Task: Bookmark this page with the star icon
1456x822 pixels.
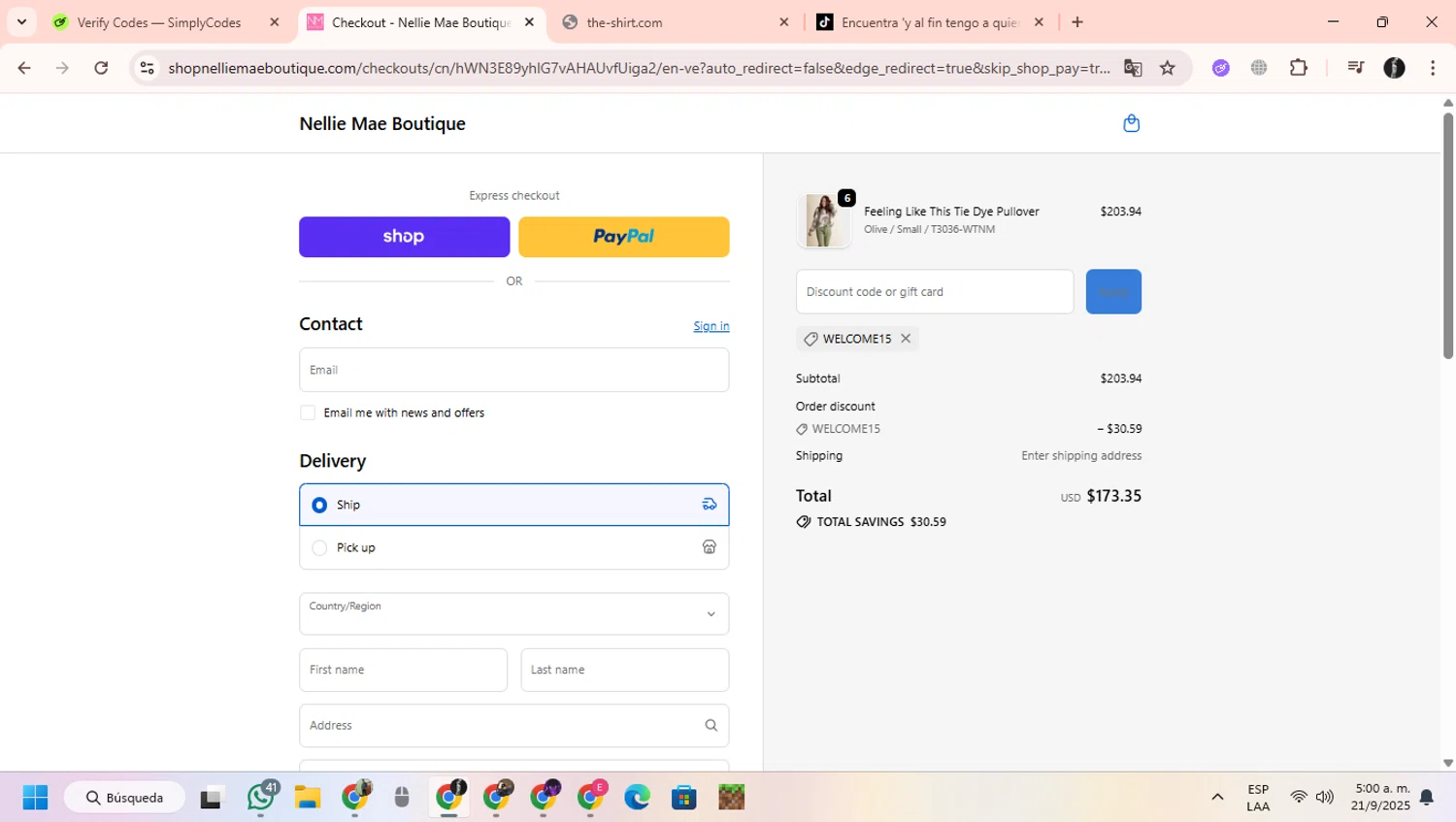Action: pos(1168,68)
